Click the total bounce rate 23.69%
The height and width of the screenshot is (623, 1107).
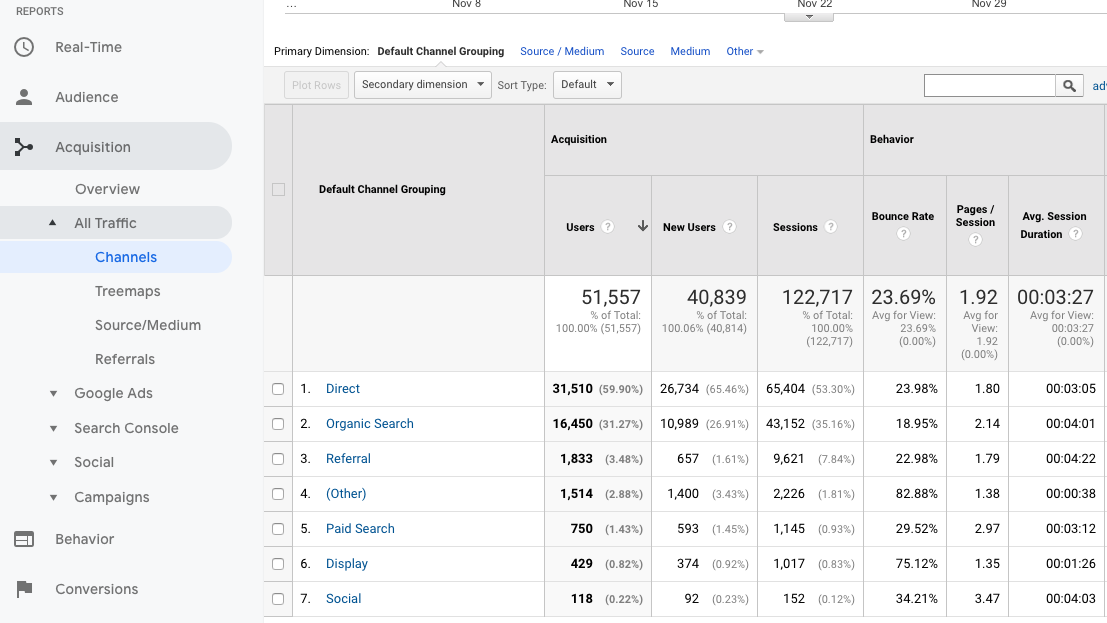point(903,297)
